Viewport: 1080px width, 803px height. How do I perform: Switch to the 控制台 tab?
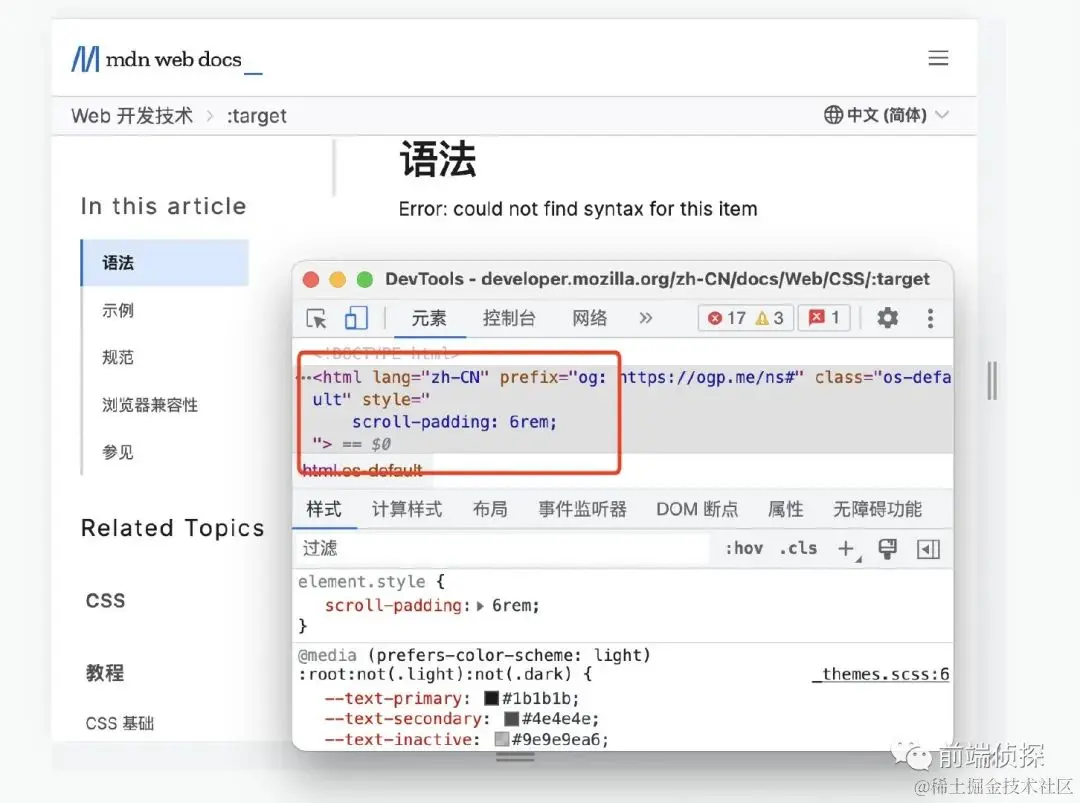point(509,318)
